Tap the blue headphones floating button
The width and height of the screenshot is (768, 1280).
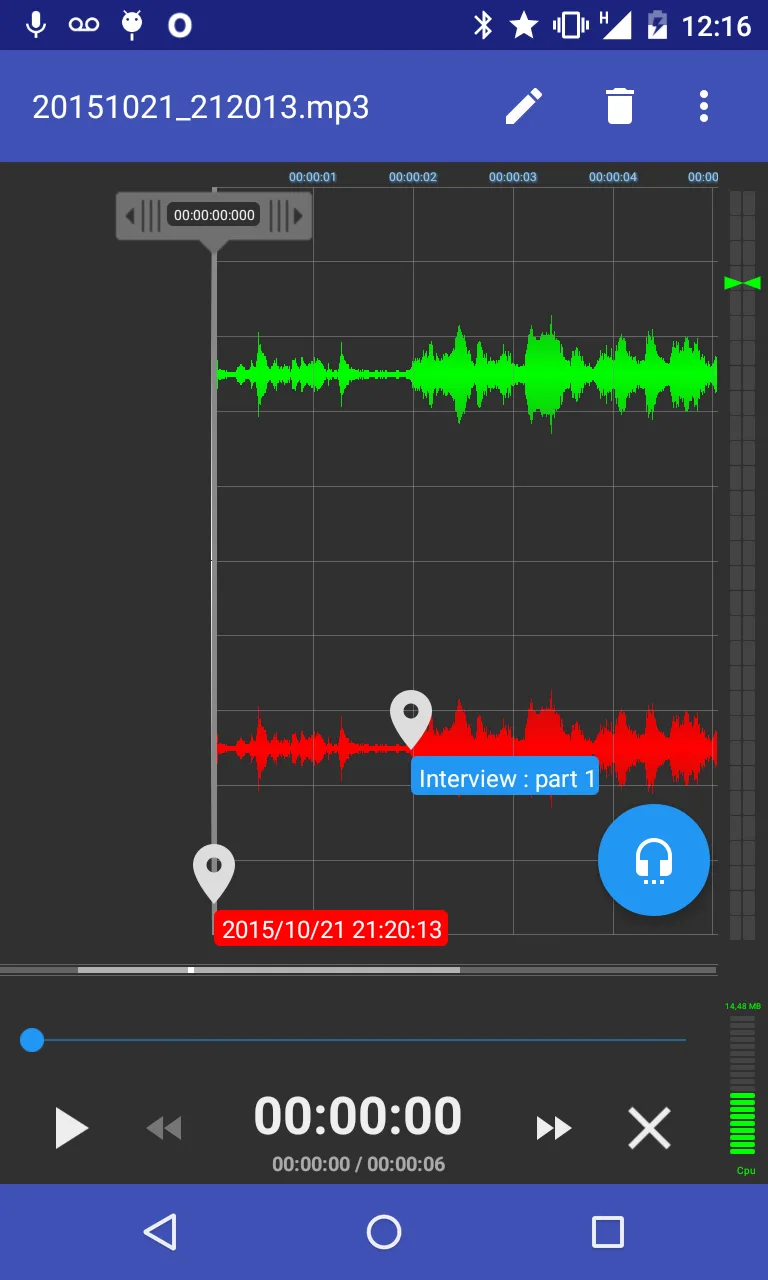click(x=653, y=860)
